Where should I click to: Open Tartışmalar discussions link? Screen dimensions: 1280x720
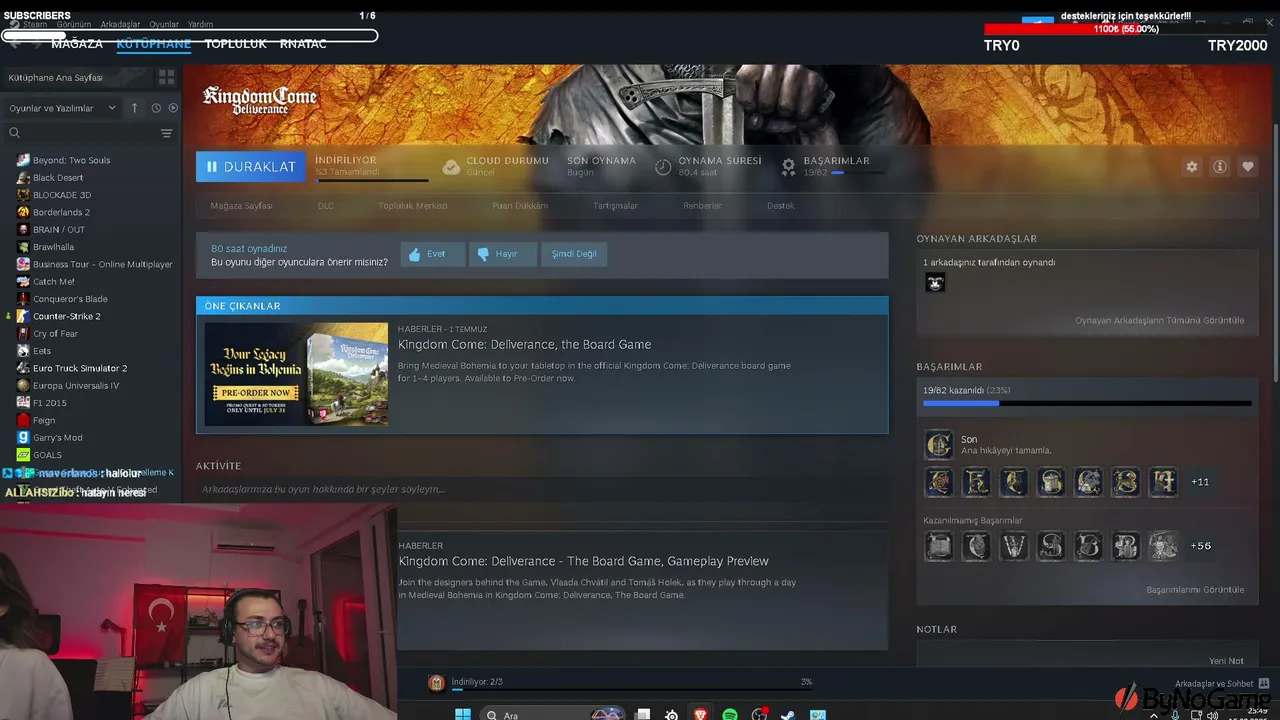[x=615, y=206]
